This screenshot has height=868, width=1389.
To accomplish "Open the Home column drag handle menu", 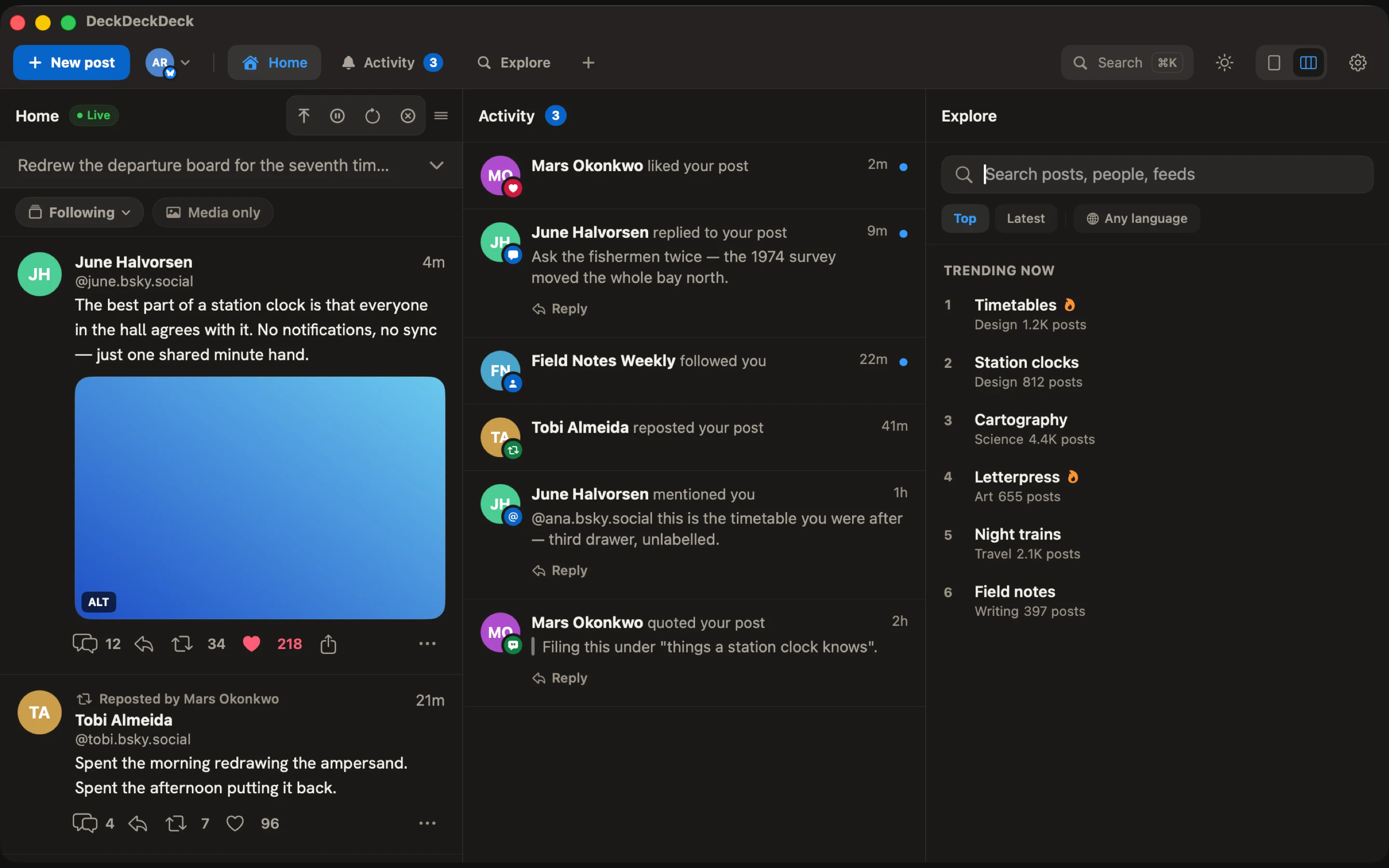I will pyautogui.click(x=441, y=116).
